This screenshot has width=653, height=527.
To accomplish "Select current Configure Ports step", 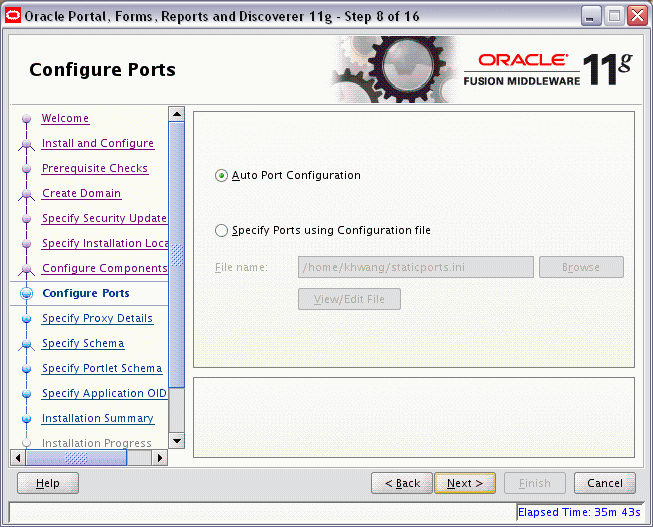I will pyautogui.click(x=86, y=293).
